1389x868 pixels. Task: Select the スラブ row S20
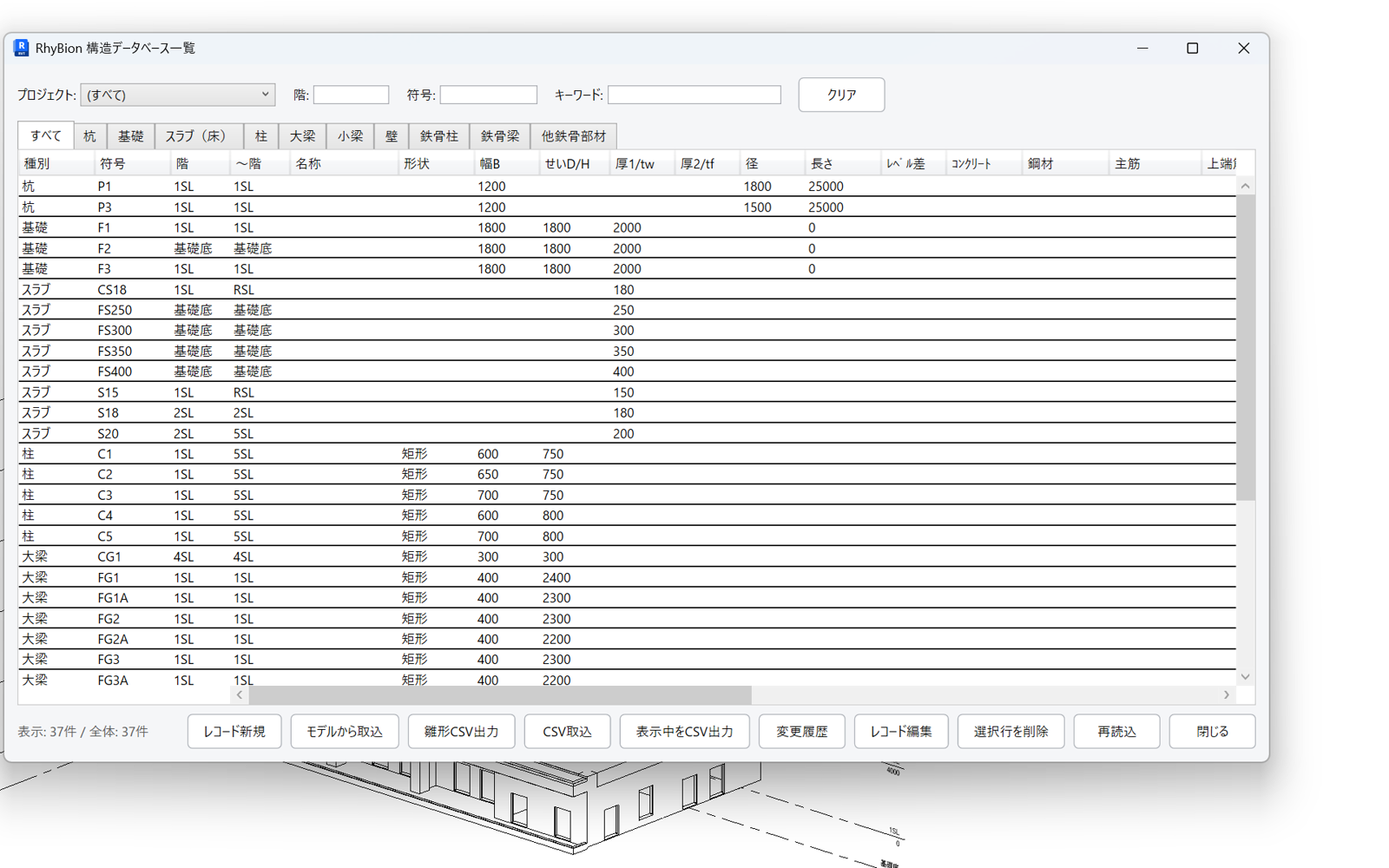click(627, 433)
